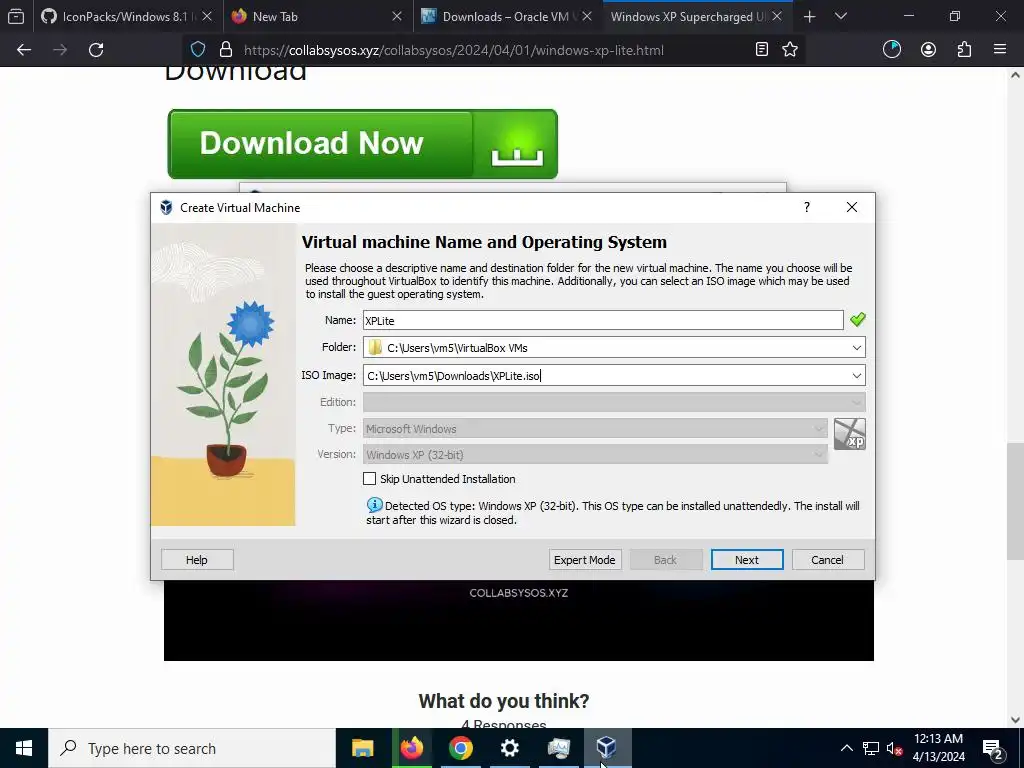The width and height of the screenshot is (1024, 768).
Task: Reload the current page
Action: [x=96, y=50]
